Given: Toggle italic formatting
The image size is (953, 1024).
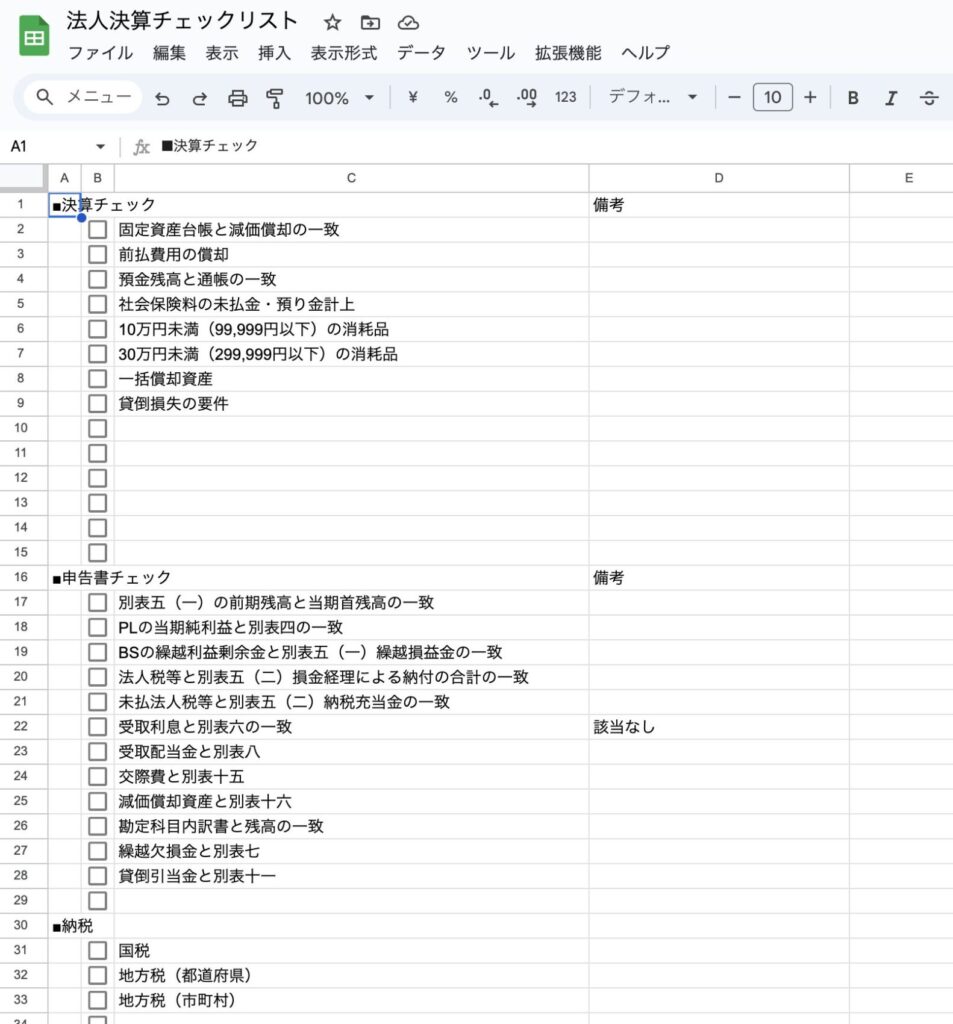Looking at the screenshot, I should (x=891, y=98).
